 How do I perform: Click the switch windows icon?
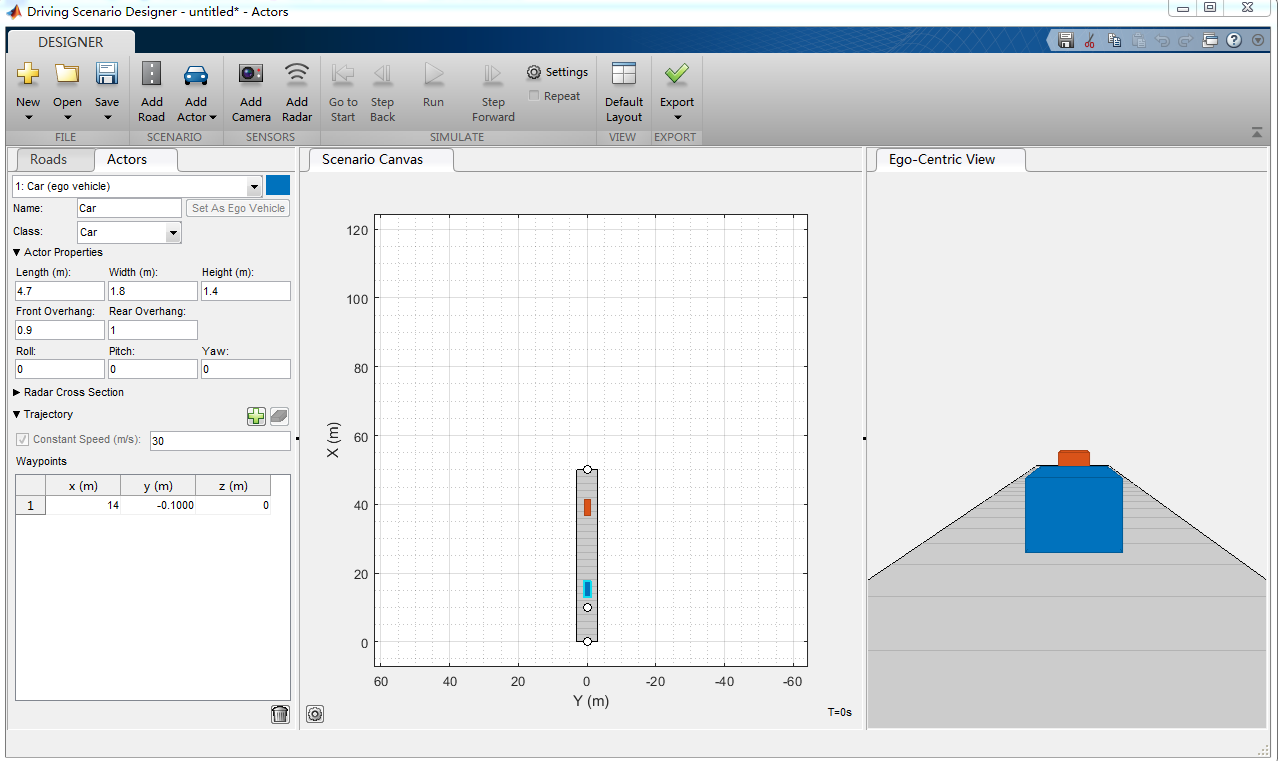[1210, 40]
